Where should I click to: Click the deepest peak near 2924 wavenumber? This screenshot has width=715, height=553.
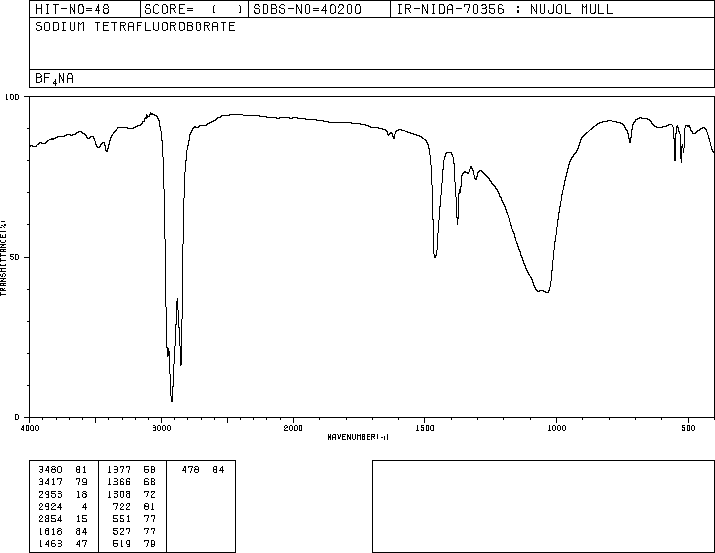click(172, 400)
